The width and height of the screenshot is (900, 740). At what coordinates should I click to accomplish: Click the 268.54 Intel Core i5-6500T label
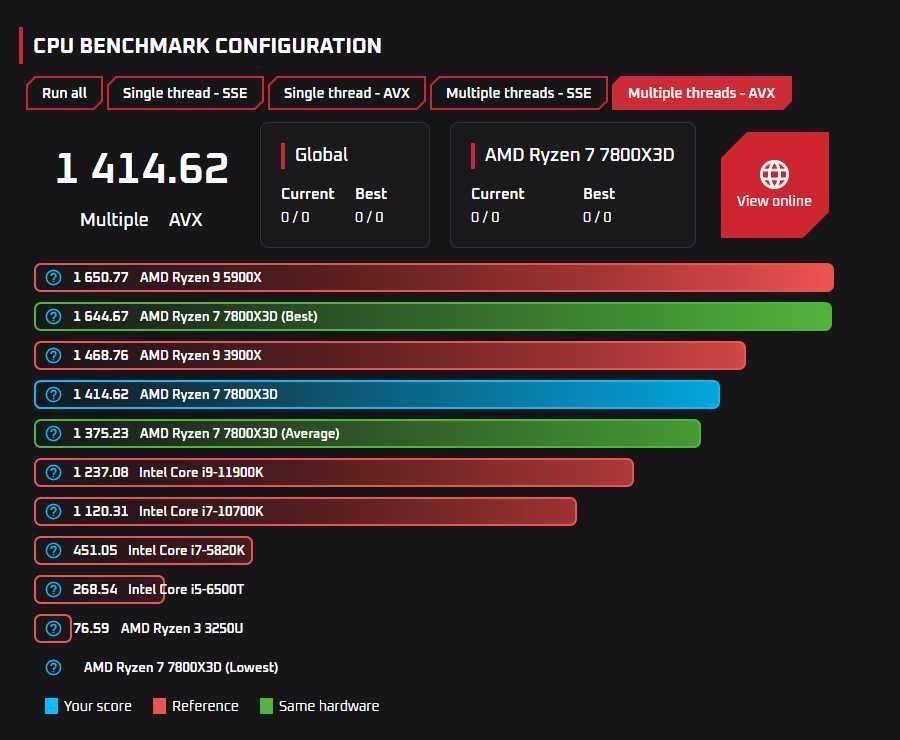pyautogui.click(x=158, y=590)
